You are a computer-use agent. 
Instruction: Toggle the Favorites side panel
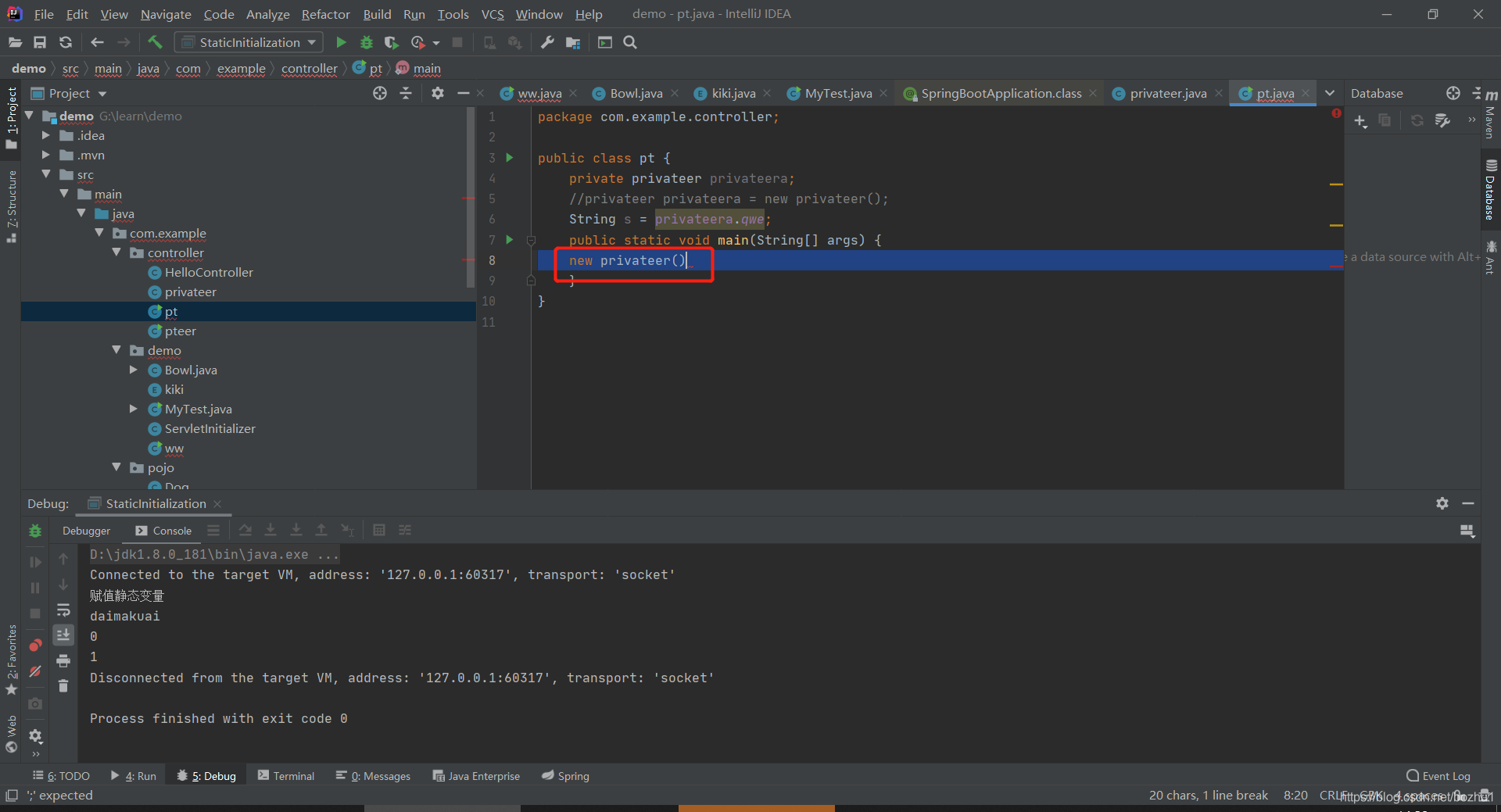[11, 660]
